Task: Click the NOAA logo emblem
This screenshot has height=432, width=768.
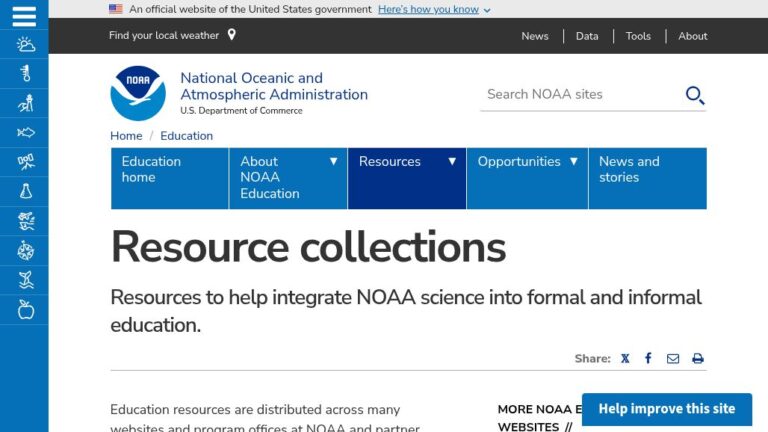Action: click(138, 93)
